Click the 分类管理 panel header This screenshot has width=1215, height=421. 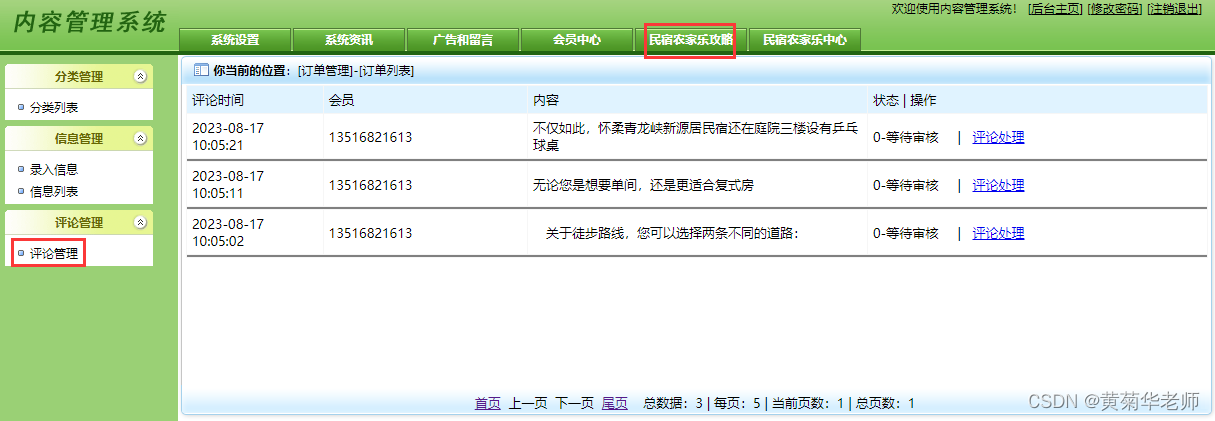click(78, 76)
